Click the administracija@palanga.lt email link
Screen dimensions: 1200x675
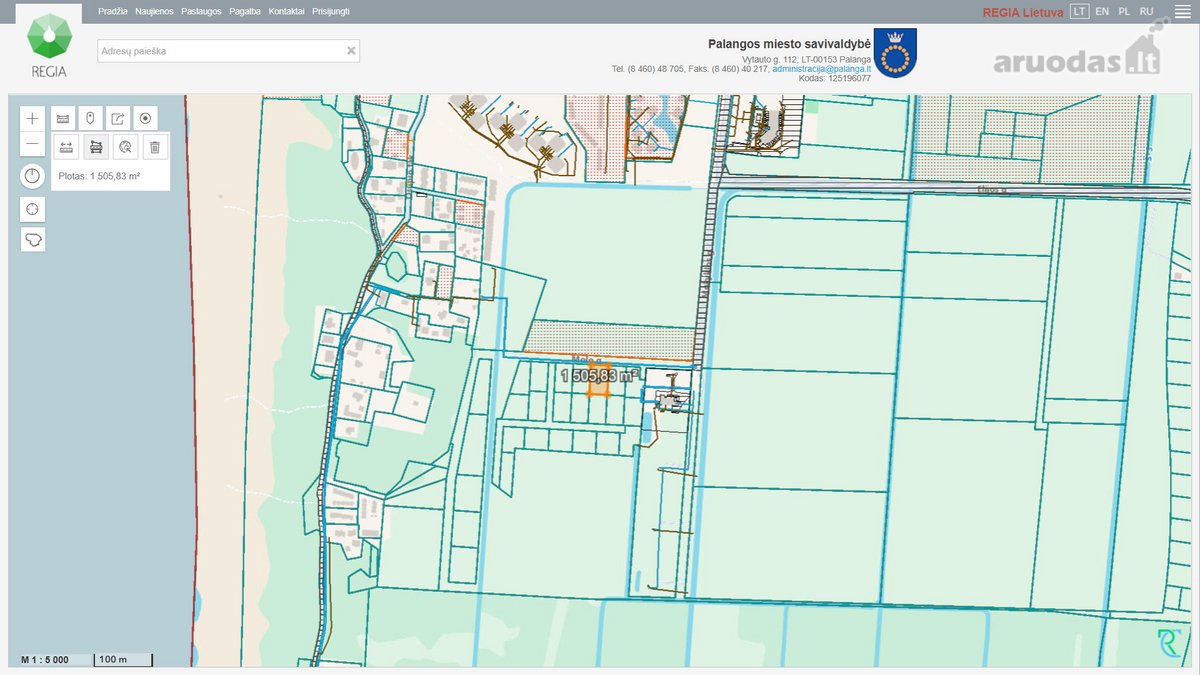tap(821, 69)
